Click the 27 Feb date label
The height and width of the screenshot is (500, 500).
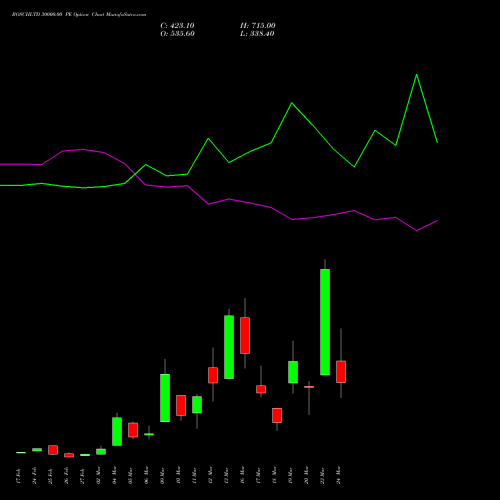tap(82, 476)
